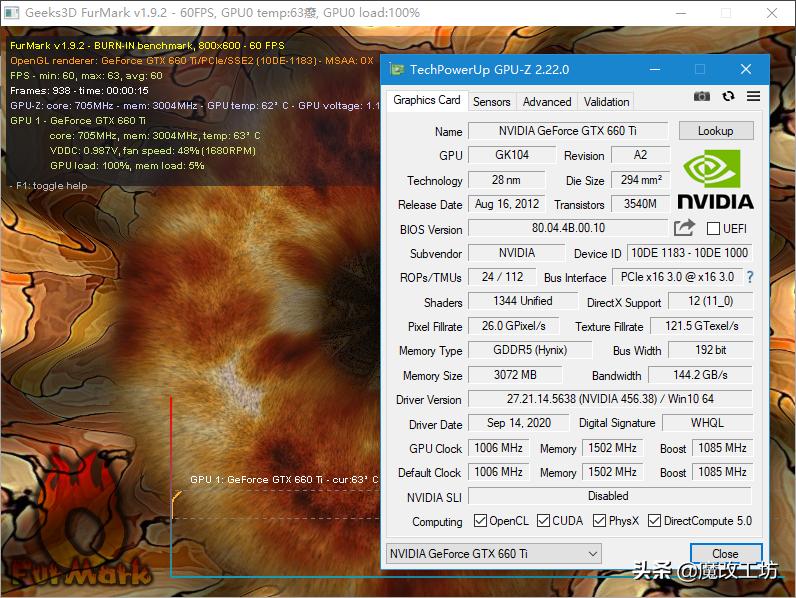This screenshot has height=598, width=796.
Task: Toggle the CUDA checkbox
Action: pos(544,521)
